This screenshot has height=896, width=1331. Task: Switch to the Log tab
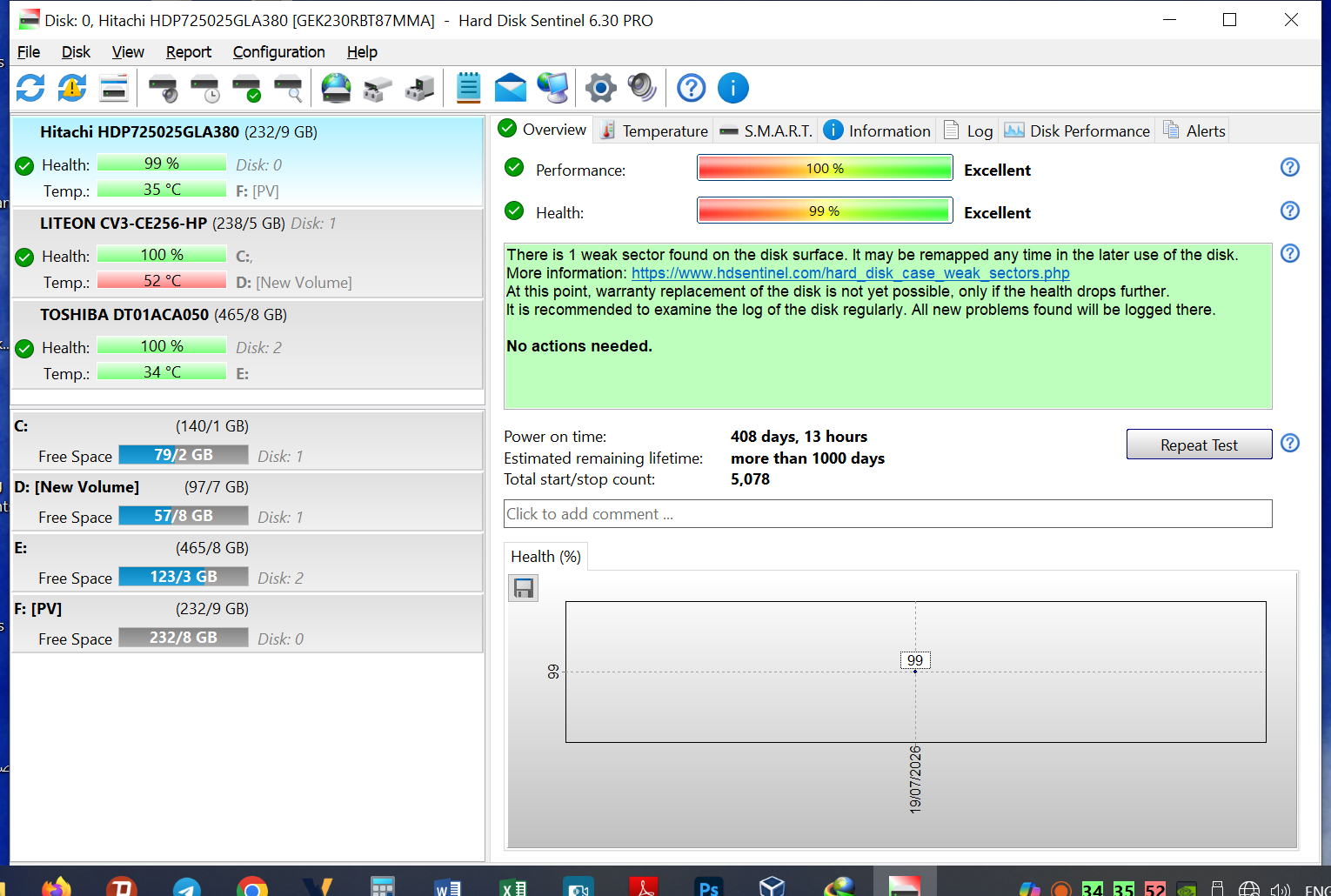coord(968,130)
